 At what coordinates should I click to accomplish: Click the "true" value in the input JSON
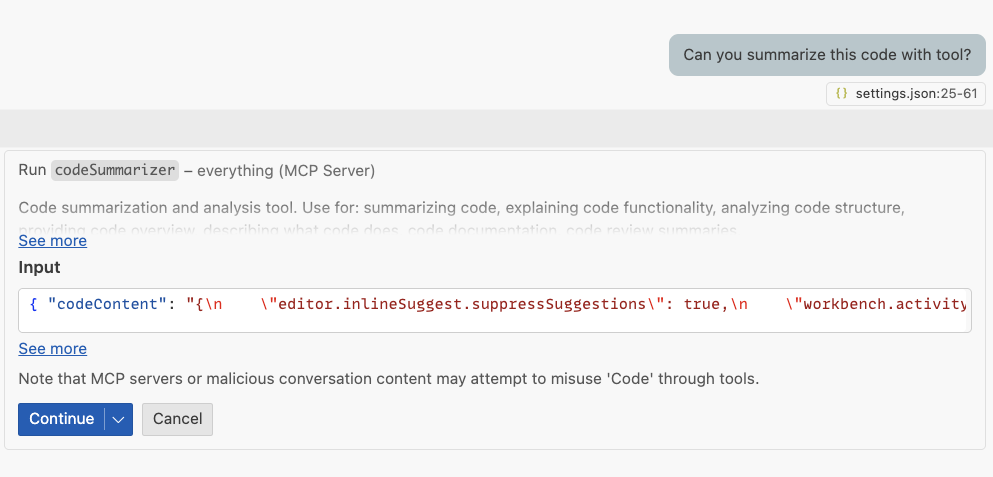coord(704,304)
